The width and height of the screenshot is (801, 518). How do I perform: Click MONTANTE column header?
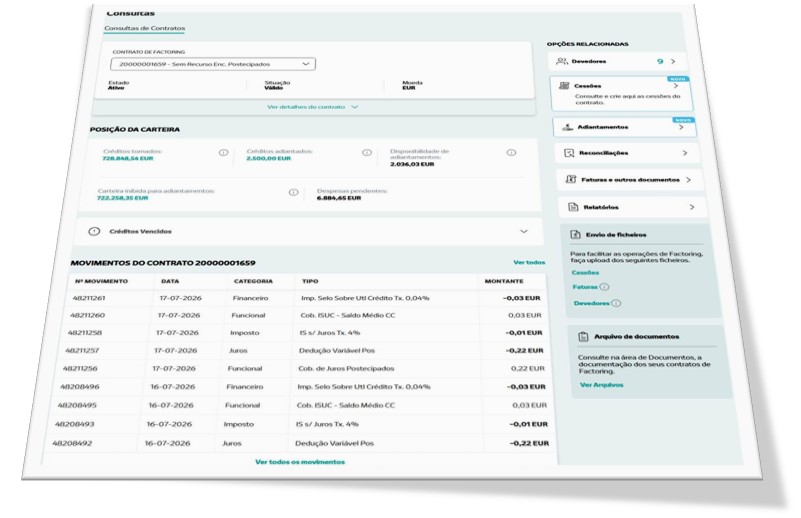[x=504, y=281]
